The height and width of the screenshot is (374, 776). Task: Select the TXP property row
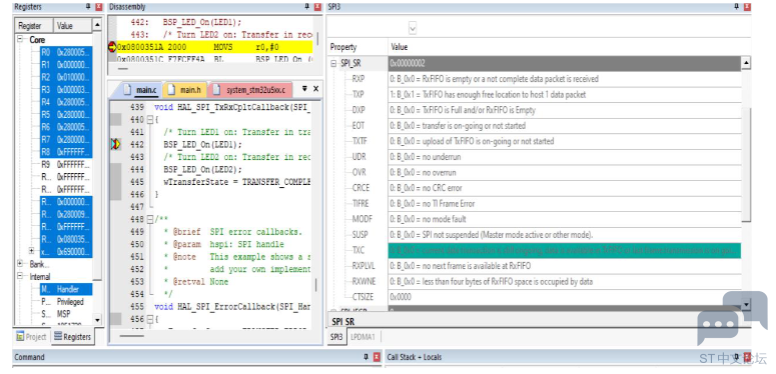pyautogui.click(x=534, y=94)
